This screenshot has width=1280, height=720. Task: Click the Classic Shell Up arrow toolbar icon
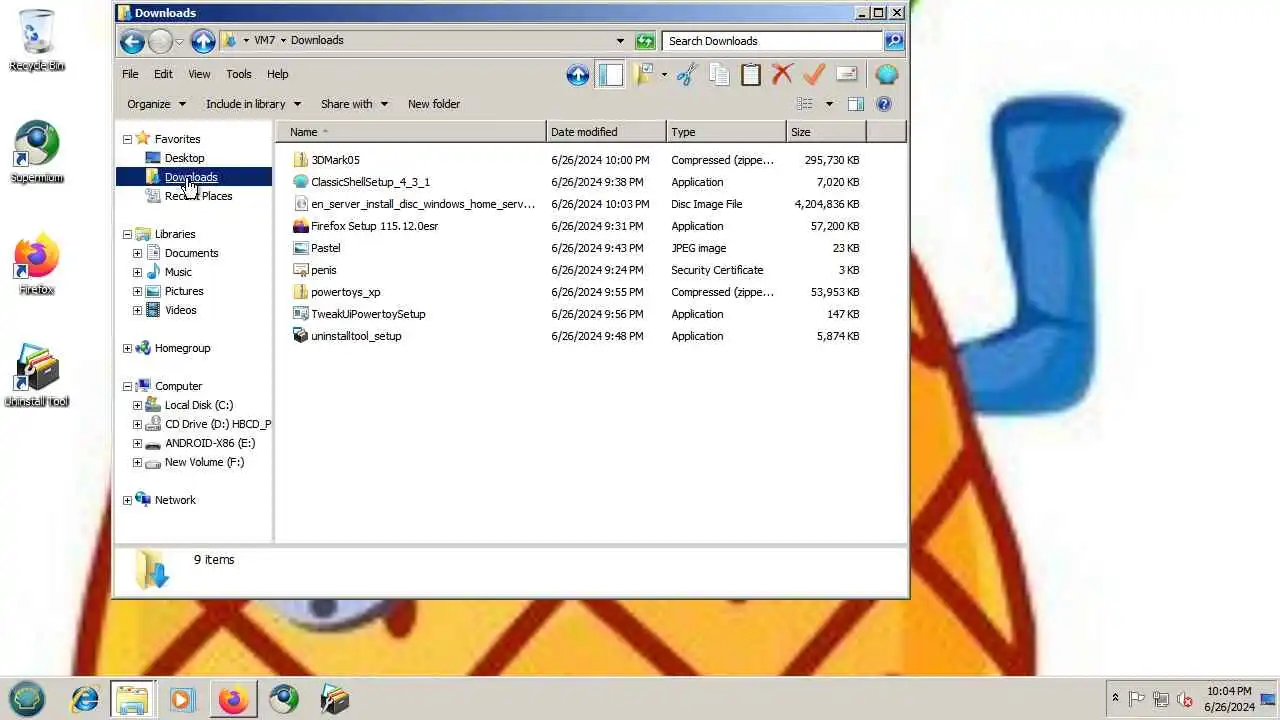pos(578,75)
